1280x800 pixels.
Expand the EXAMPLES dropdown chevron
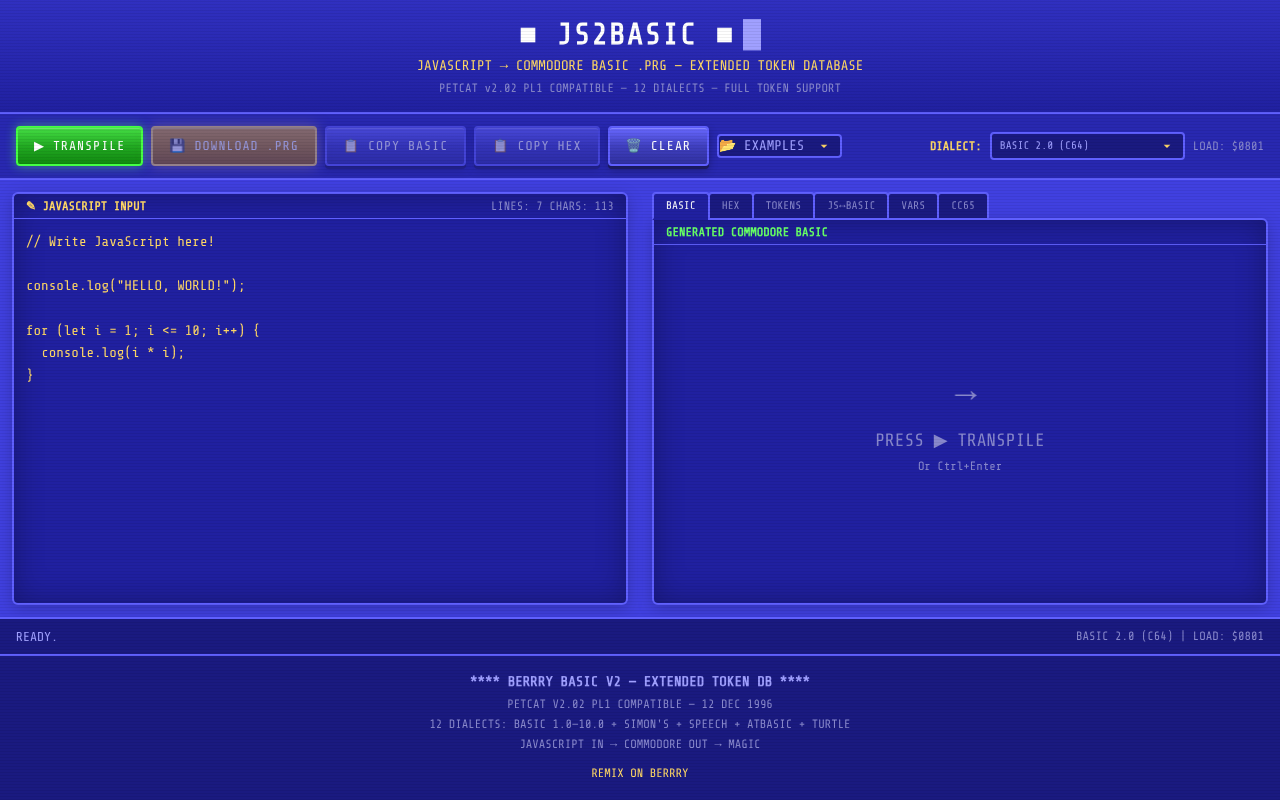[x=825, y=145]
